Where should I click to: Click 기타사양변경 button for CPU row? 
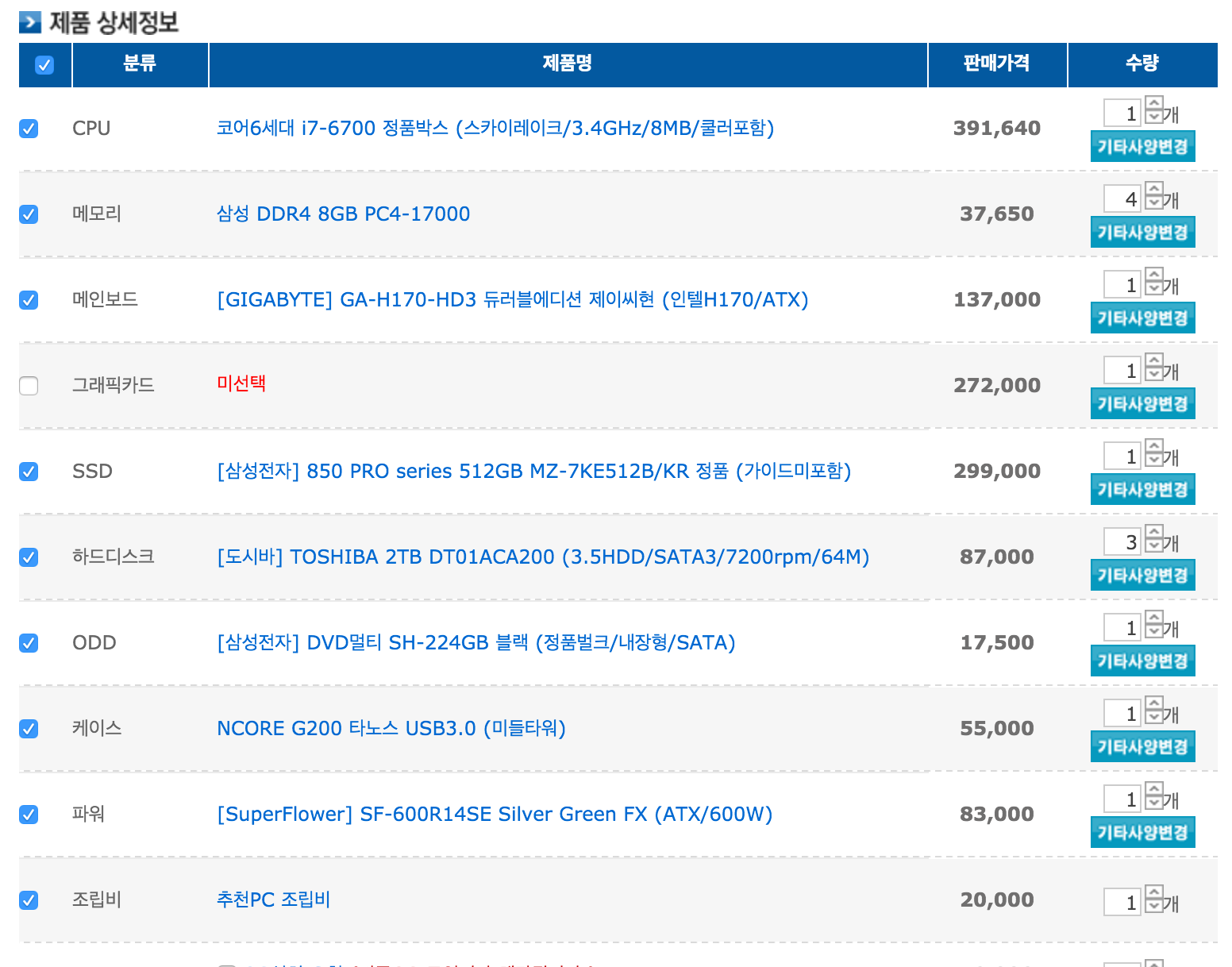(x=1142, y=146)
